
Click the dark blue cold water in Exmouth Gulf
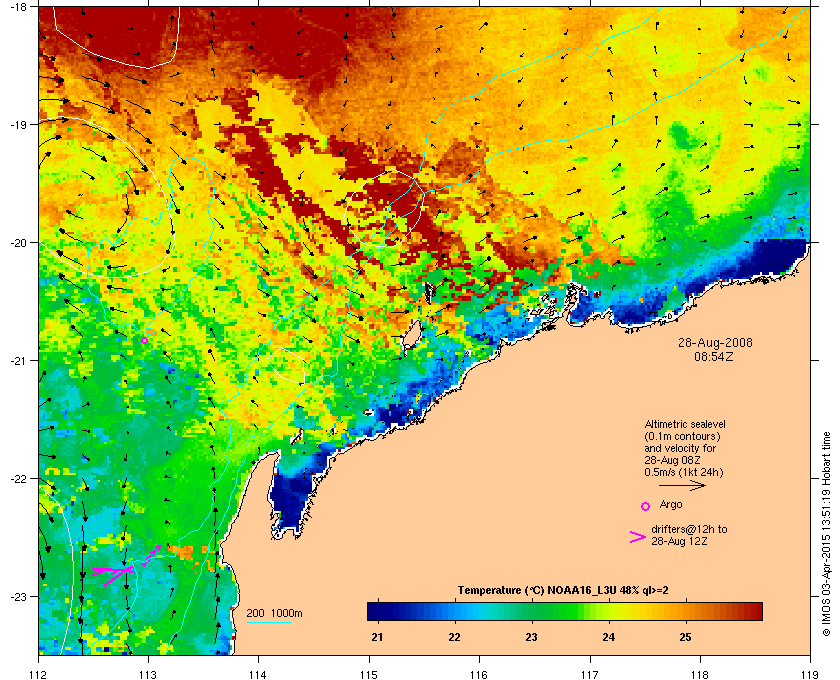tap(292, 498)
